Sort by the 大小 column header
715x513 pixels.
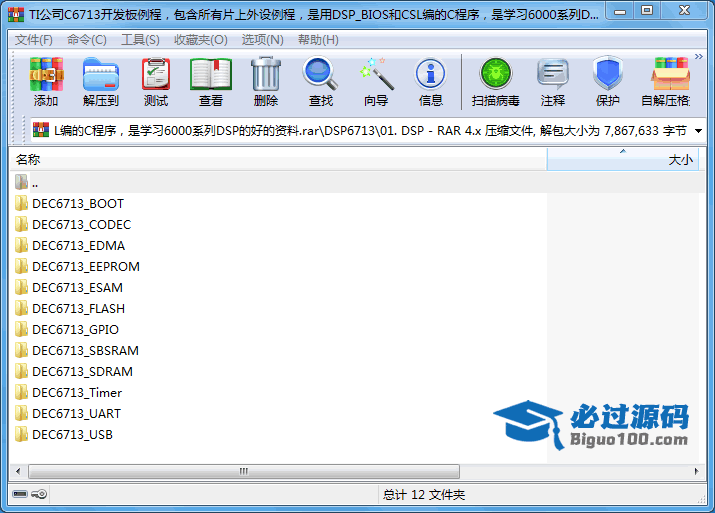622,160
